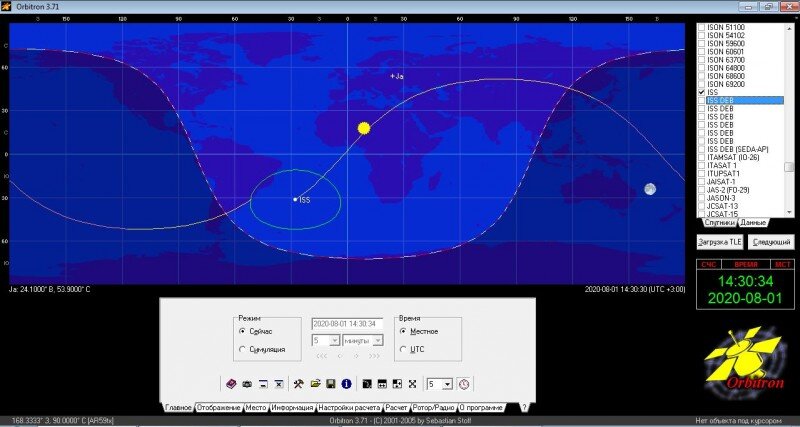Click the Следующий button

point(771,242)
